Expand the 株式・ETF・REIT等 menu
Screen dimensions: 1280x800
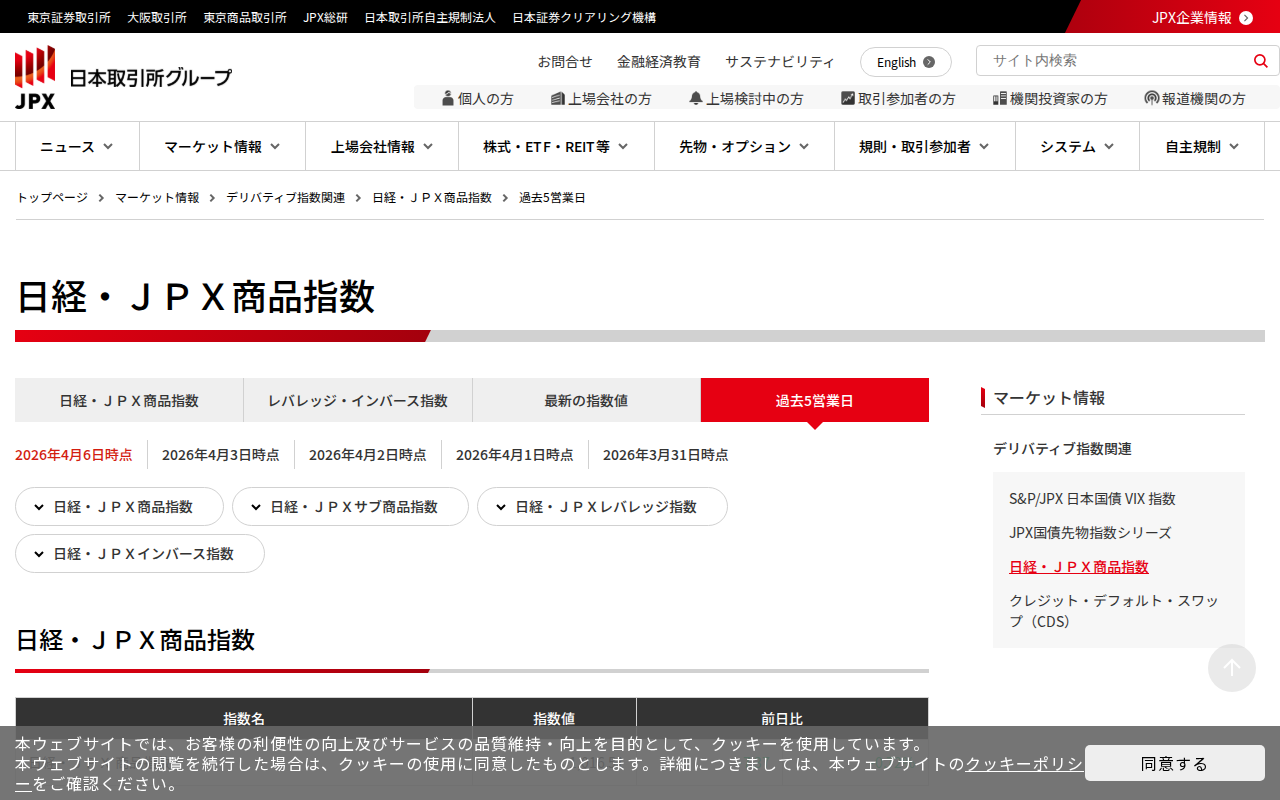pyautogui.click(x=556, y=147)
